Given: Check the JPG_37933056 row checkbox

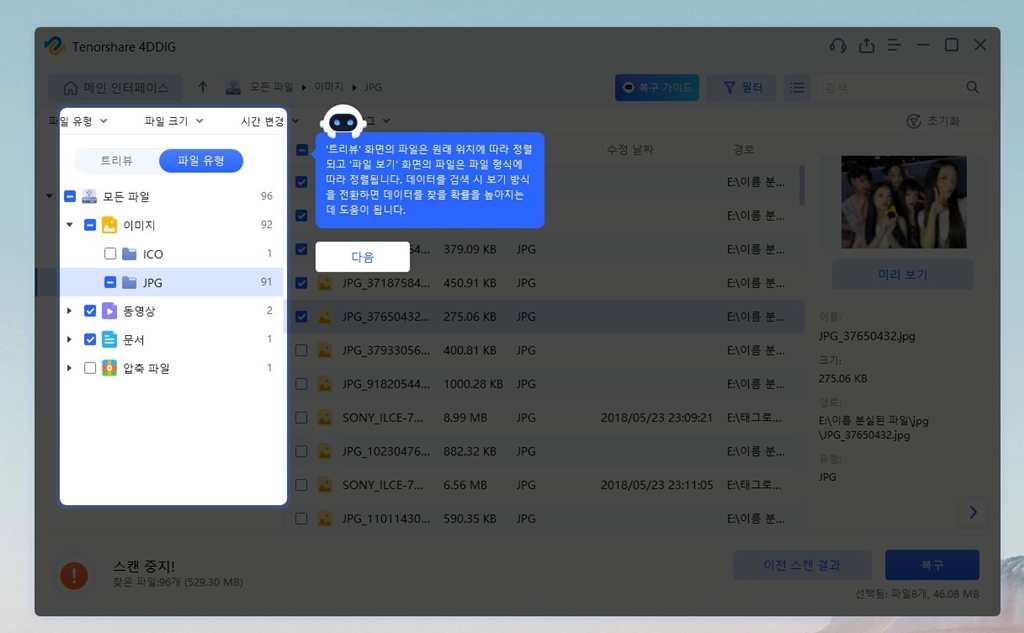Looking at the screenshot, I should 301,350.
